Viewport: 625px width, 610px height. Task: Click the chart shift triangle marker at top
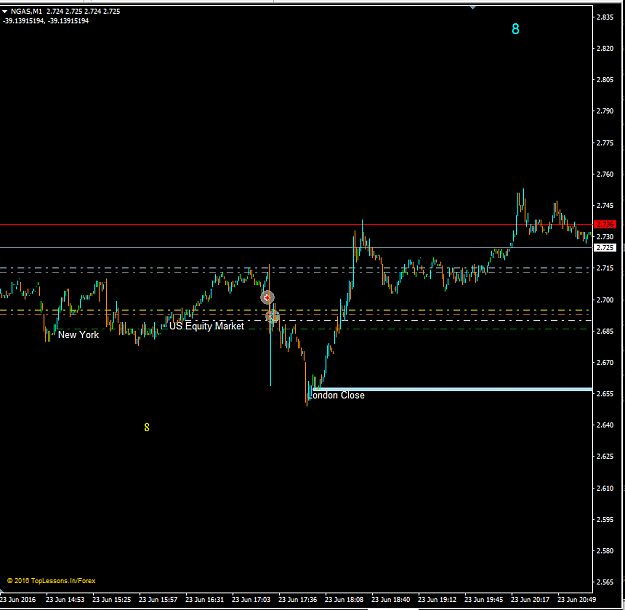pyautogui.click(x=473, y=8)
